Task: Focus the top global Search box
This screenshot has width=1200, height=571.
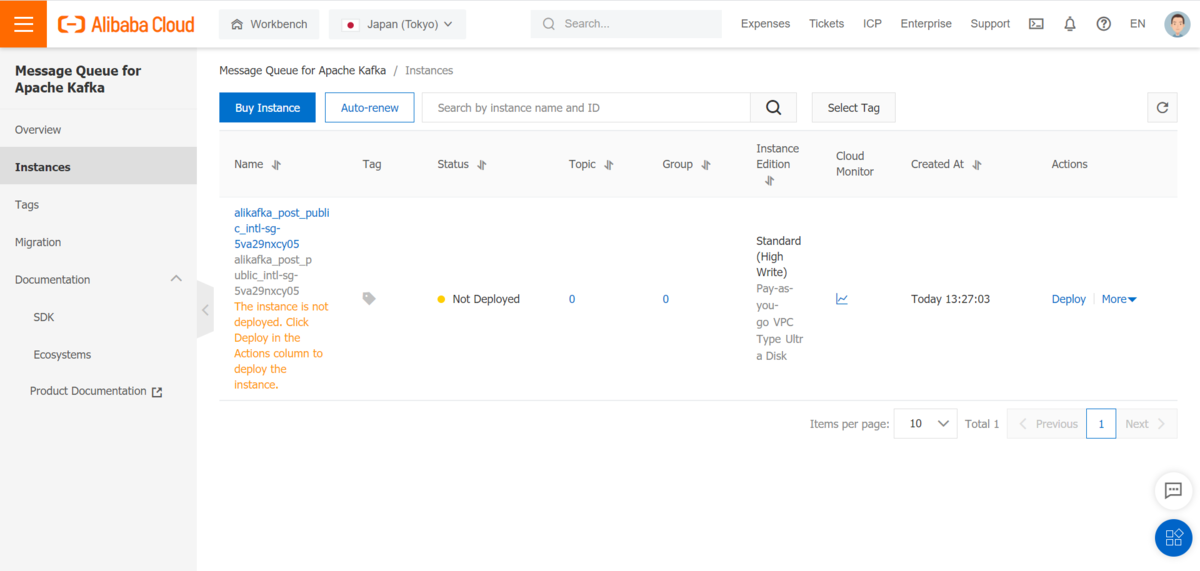Action: coord(626,24)
